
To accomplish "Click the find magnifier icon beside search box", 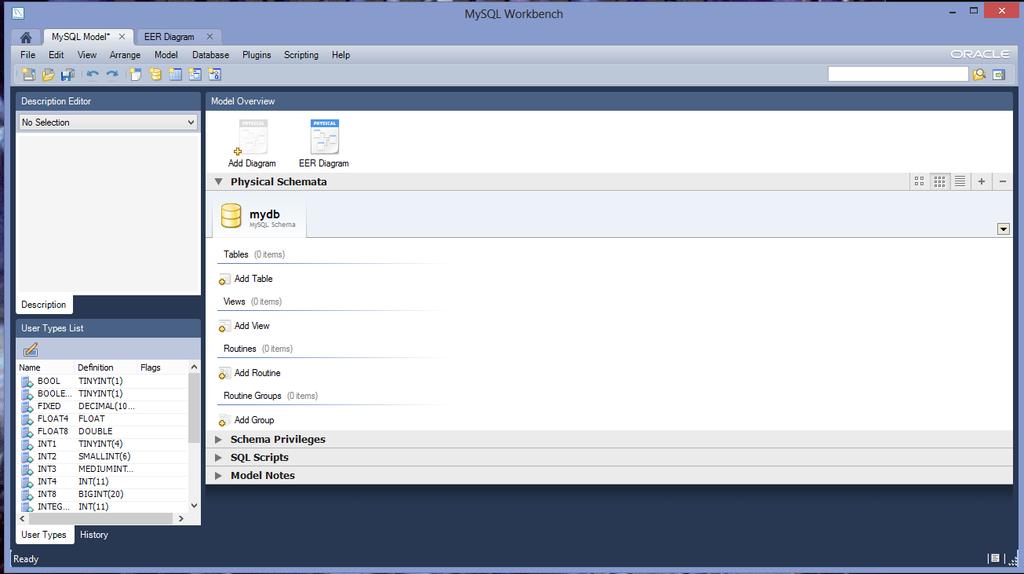I will pyautogui.click(x=979, y=74).
